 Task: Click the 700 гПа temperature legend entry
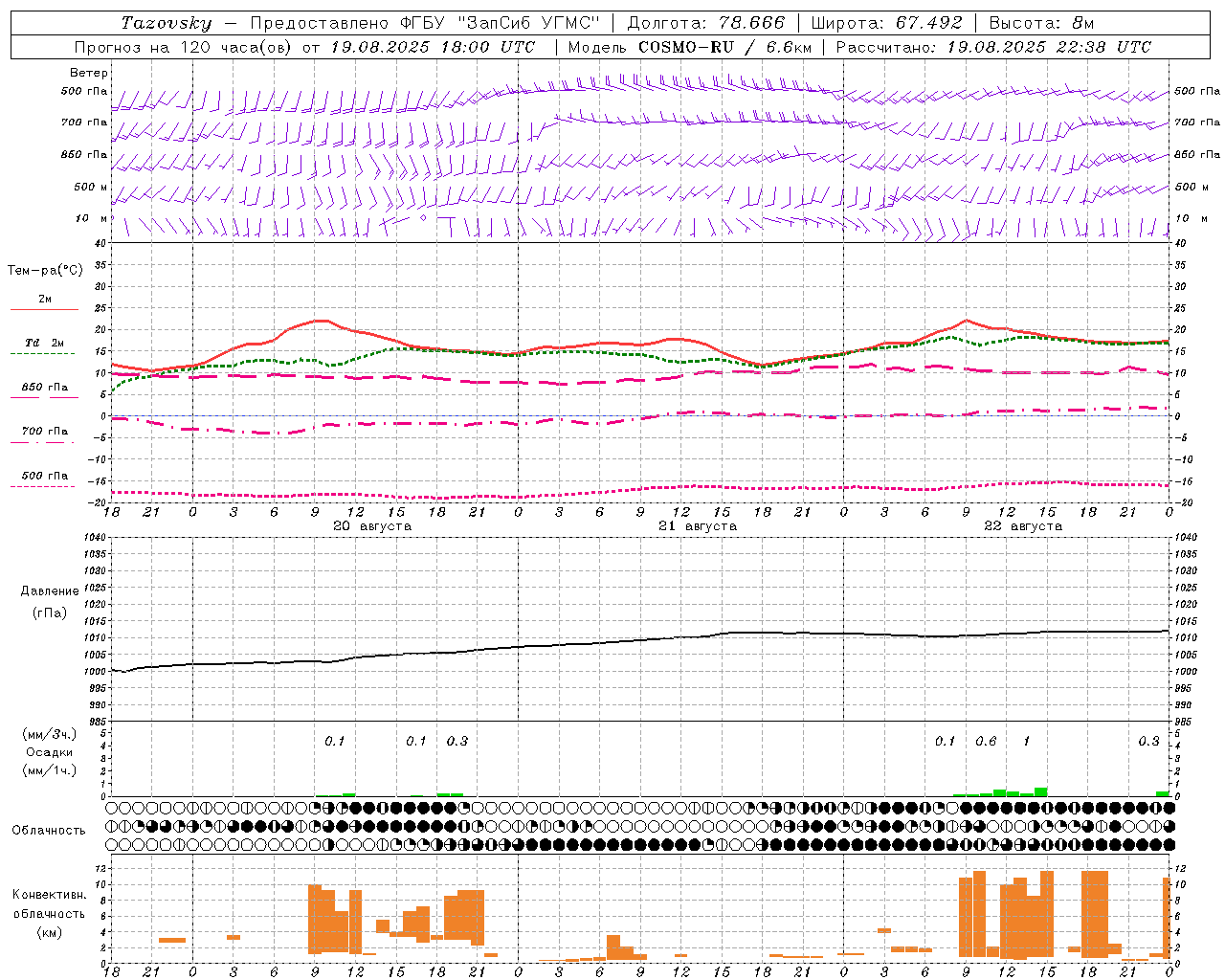tap(44, 435)
